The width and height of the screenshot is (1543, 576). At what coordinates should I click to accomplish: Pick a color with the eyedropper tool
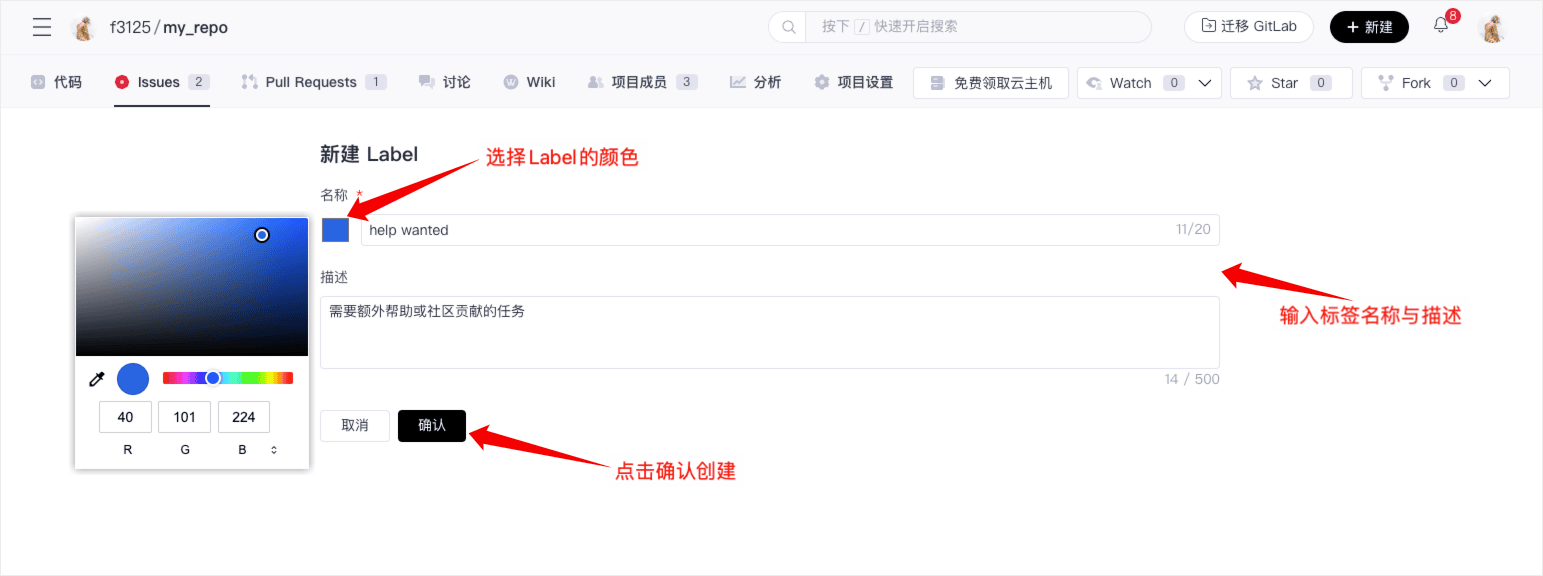pyautogui.click(x=97, y=379)
